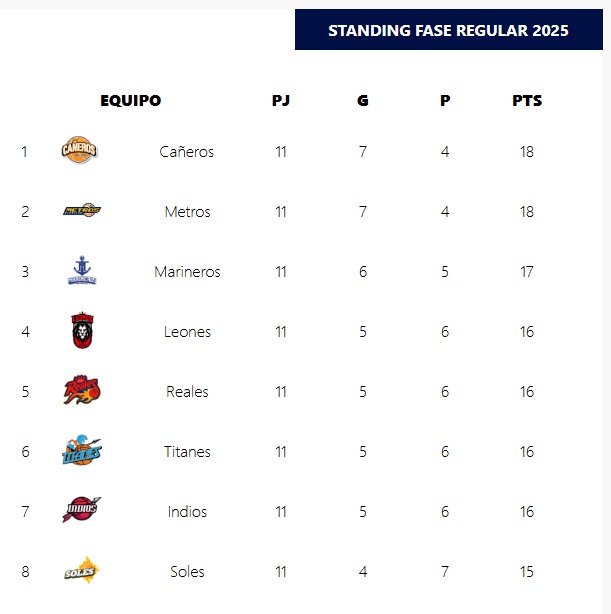611x614 pixels.
Task: Click the G wins column header
Action: point(363,101)
